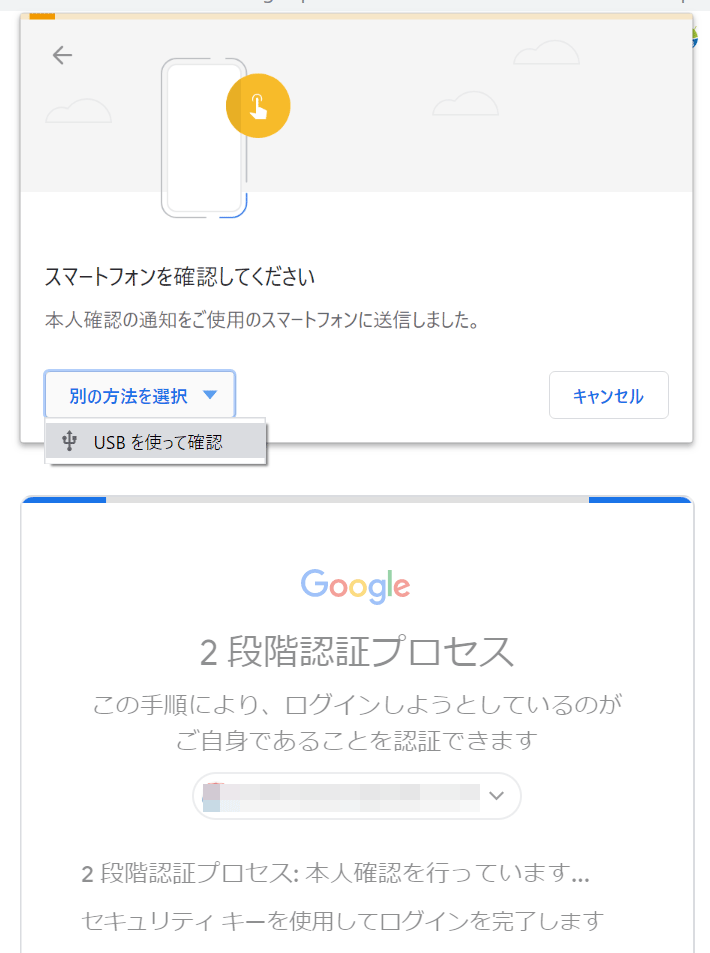Click the 2 段階認証プロセス title
Screen dimensions: 710x953
click(357, 652)
